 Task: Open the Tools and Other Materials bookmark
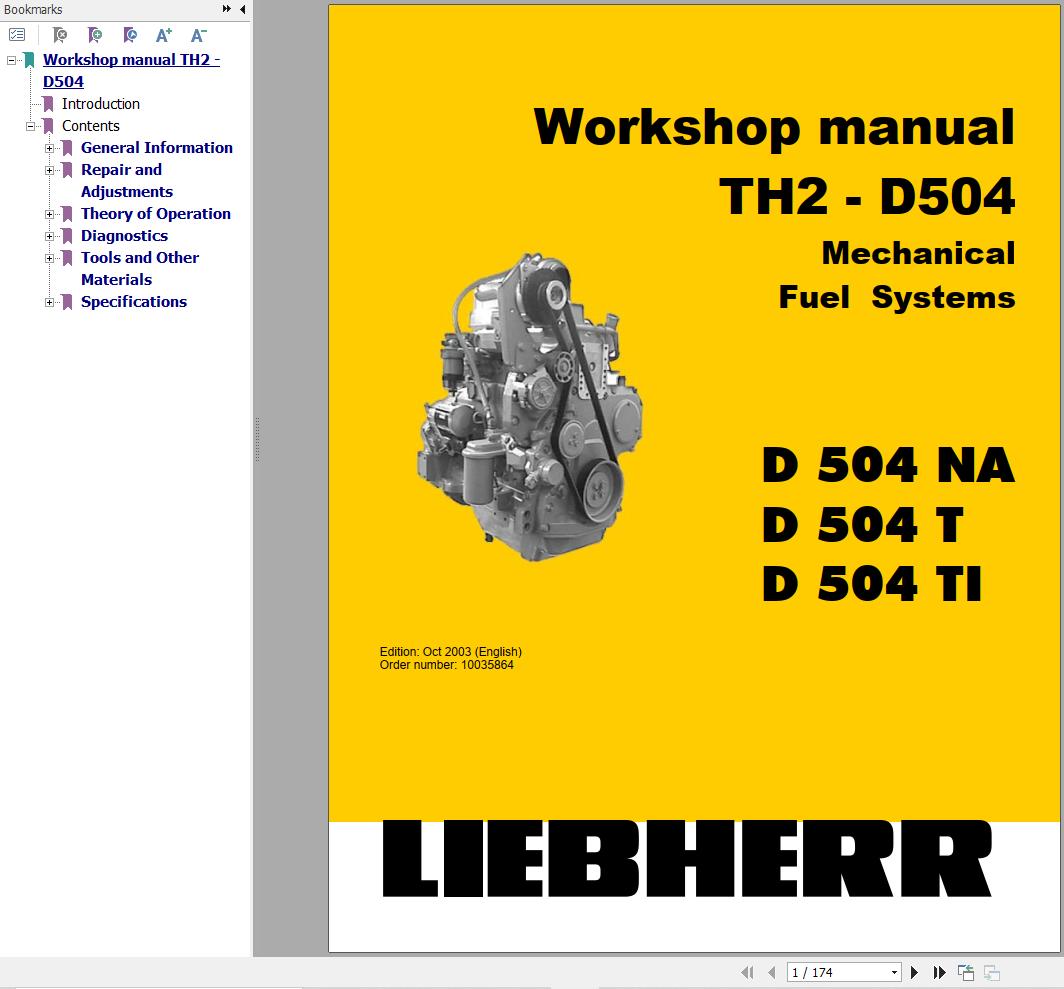click(140, 269)
